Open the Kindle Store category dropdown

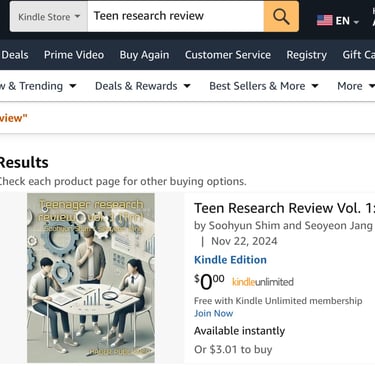[49, 16]
